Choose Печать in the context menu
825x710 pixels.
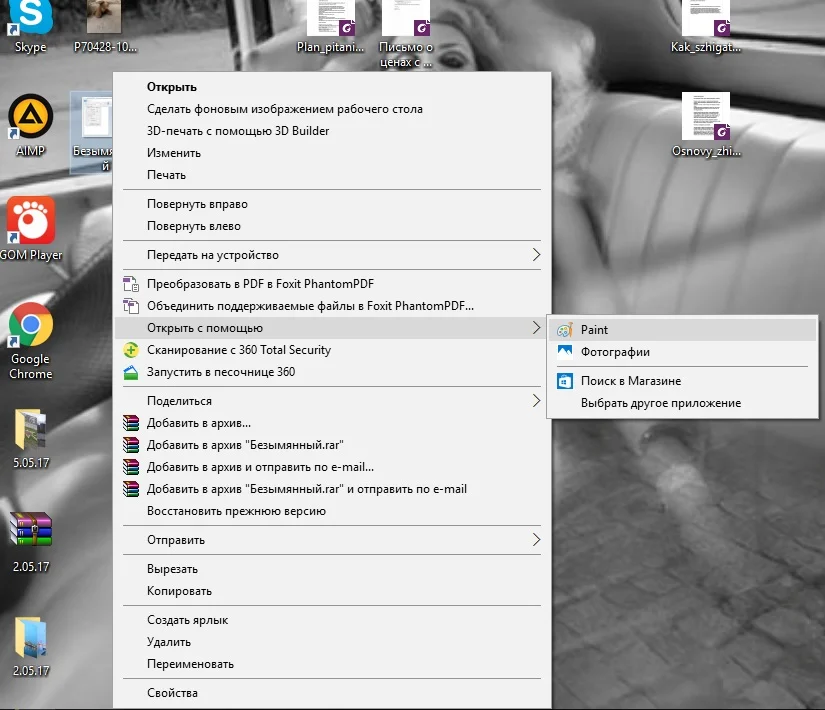pos(332,175)
